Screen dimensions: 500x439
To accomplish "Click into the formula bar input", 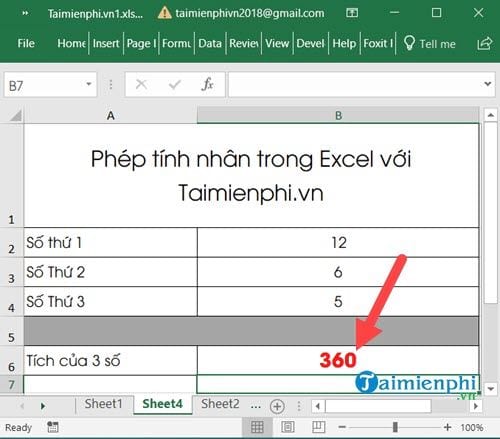I will point(356,85).
